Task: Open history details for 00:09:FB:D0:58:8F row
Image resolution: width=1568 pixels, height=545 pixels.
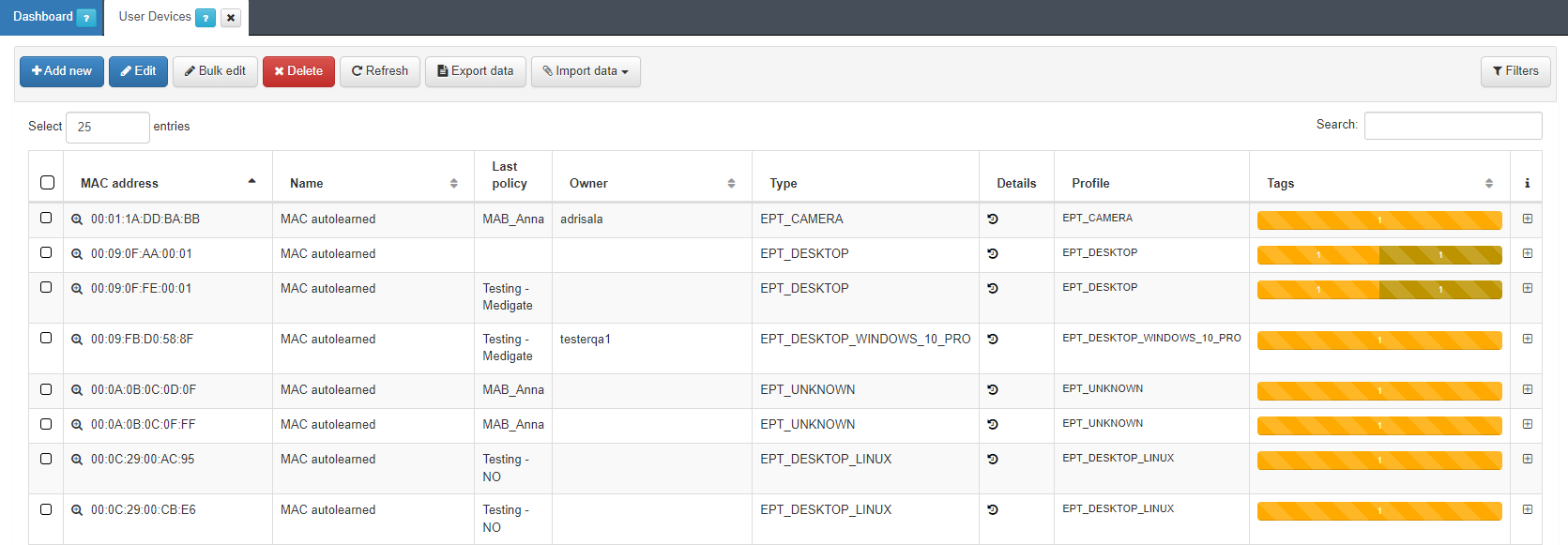Action: 993,339
